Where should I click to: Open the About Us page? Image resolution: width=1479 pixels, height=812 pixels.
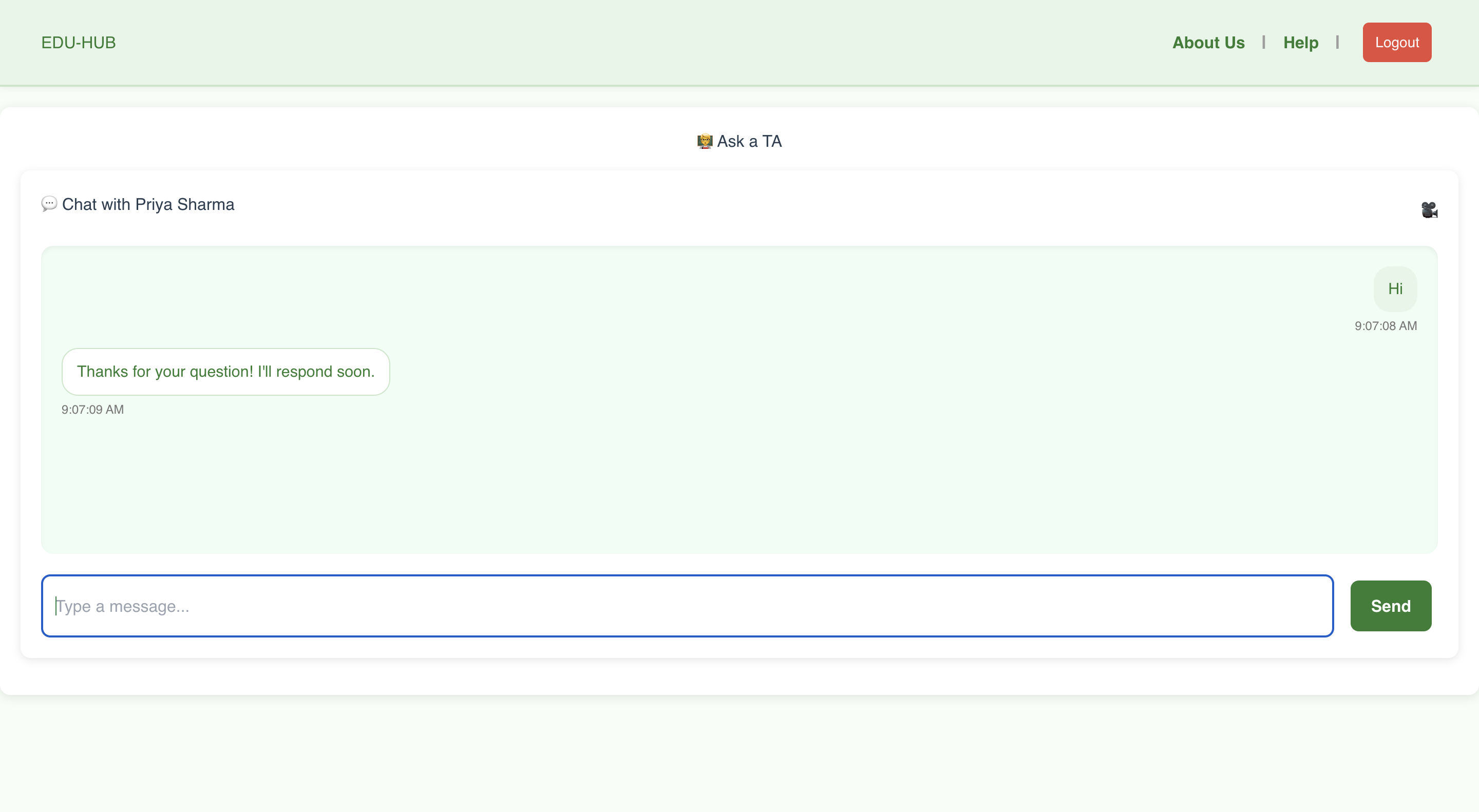[1208, 43]
